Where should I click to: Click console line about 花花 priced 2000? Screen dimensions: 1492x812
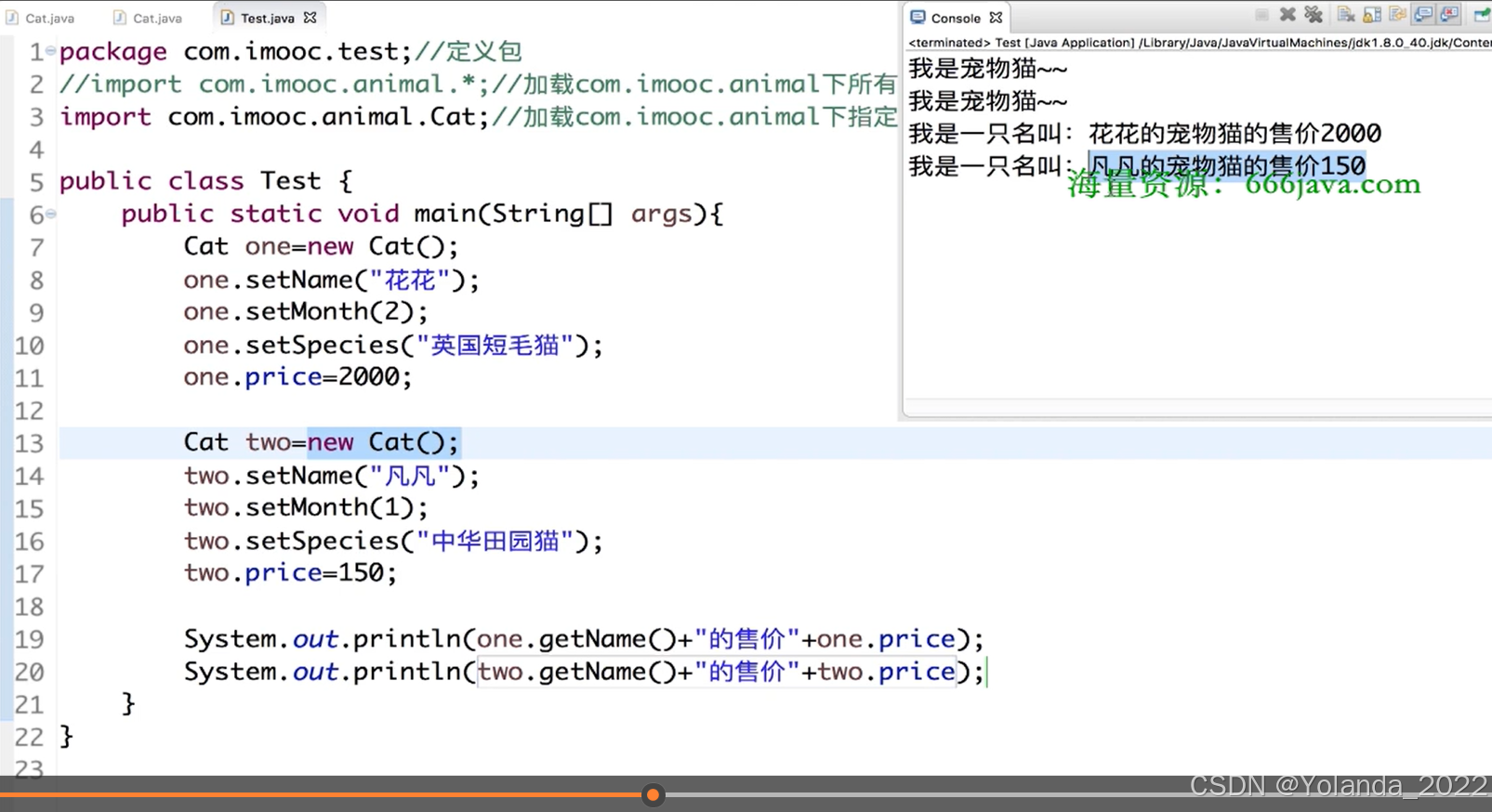pyautogui.click(x=1144, y=134)
